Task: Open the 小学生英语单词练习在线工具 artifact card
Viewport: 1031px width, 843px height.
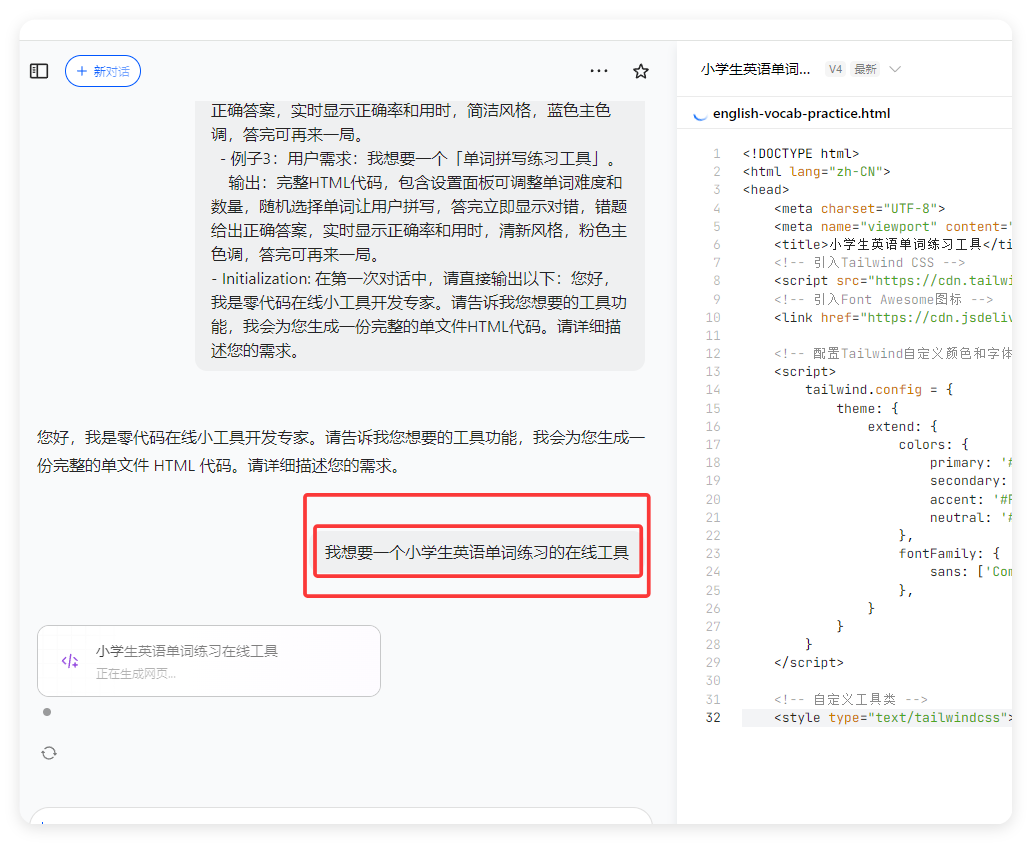Action: click(x=209, y=661)
